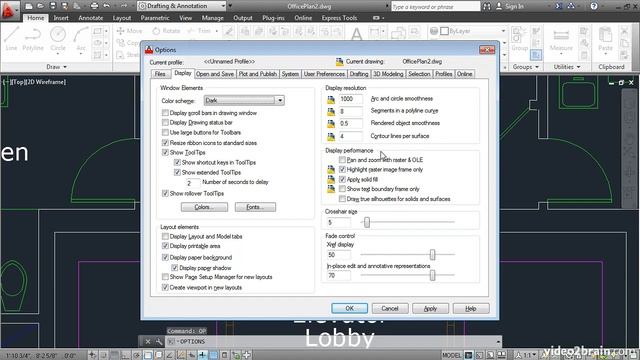The image size is (640, 360).
Task: Open the Circle tool dropdown arrow
Action: 58,53
